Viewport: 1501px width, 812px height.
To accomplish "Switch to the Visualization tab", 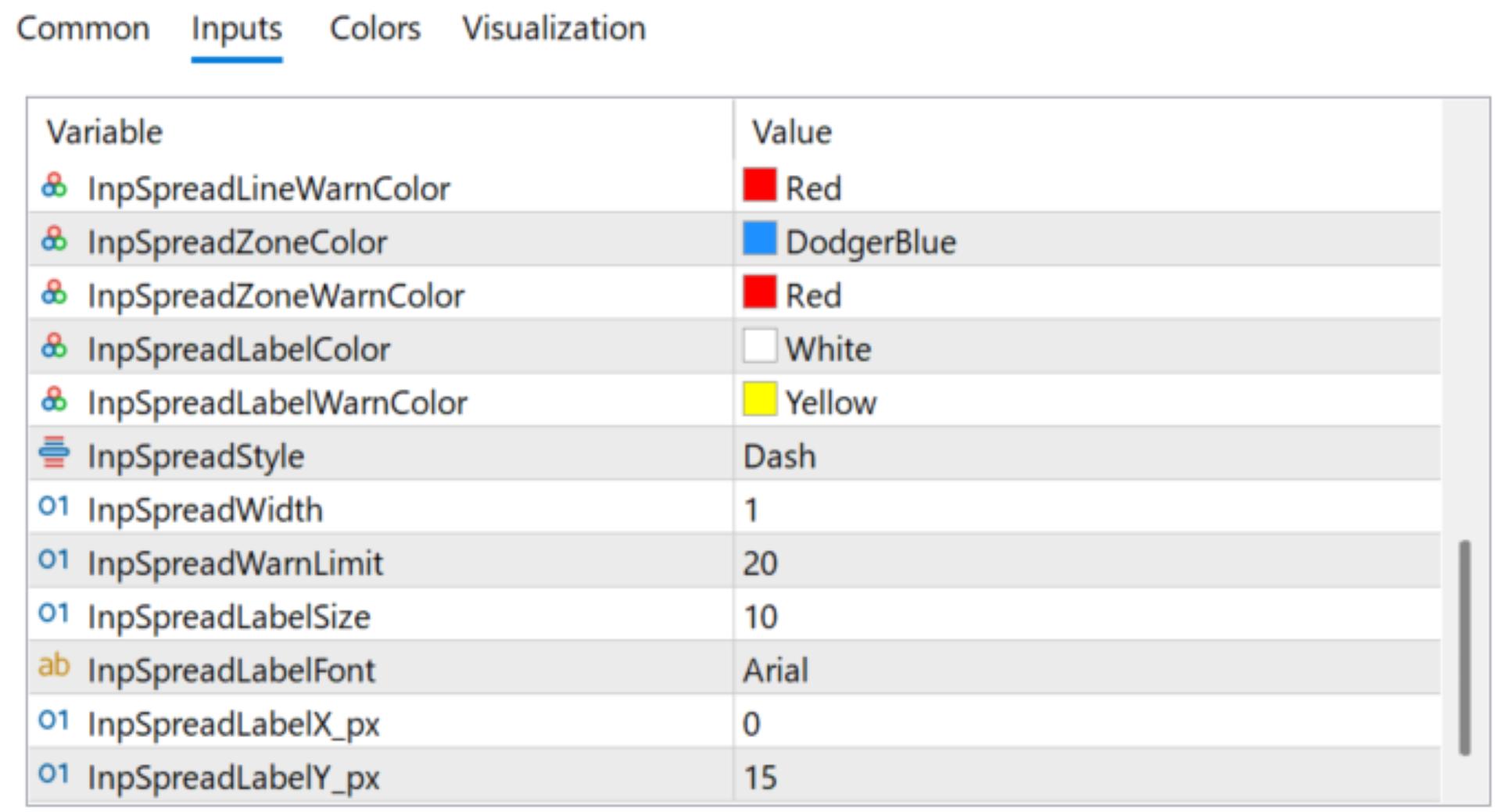I will 553,29.
